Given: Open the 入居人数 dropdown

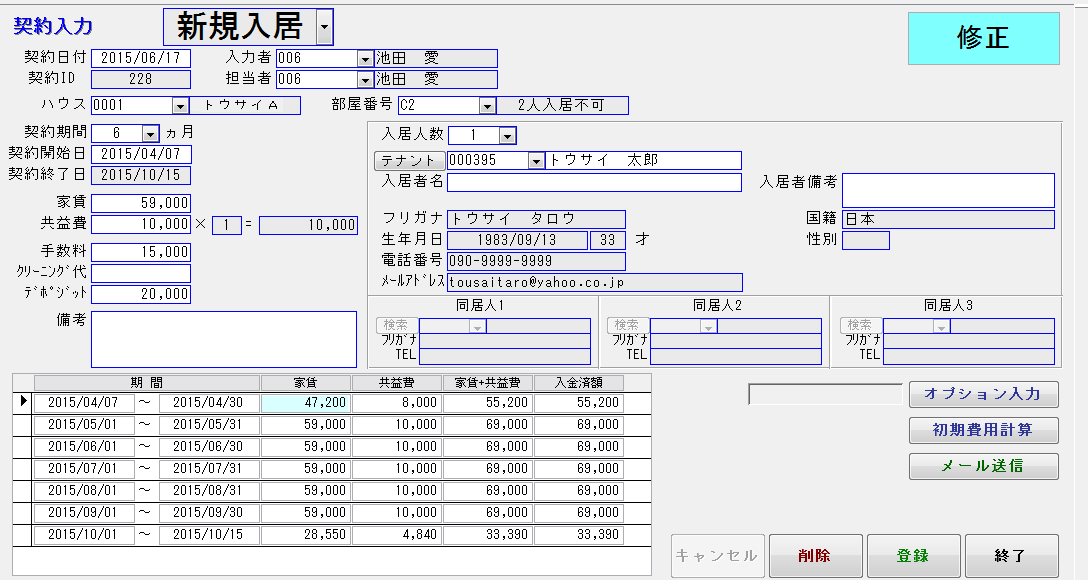Looking at the screenshot, I should tap(507, 136).
